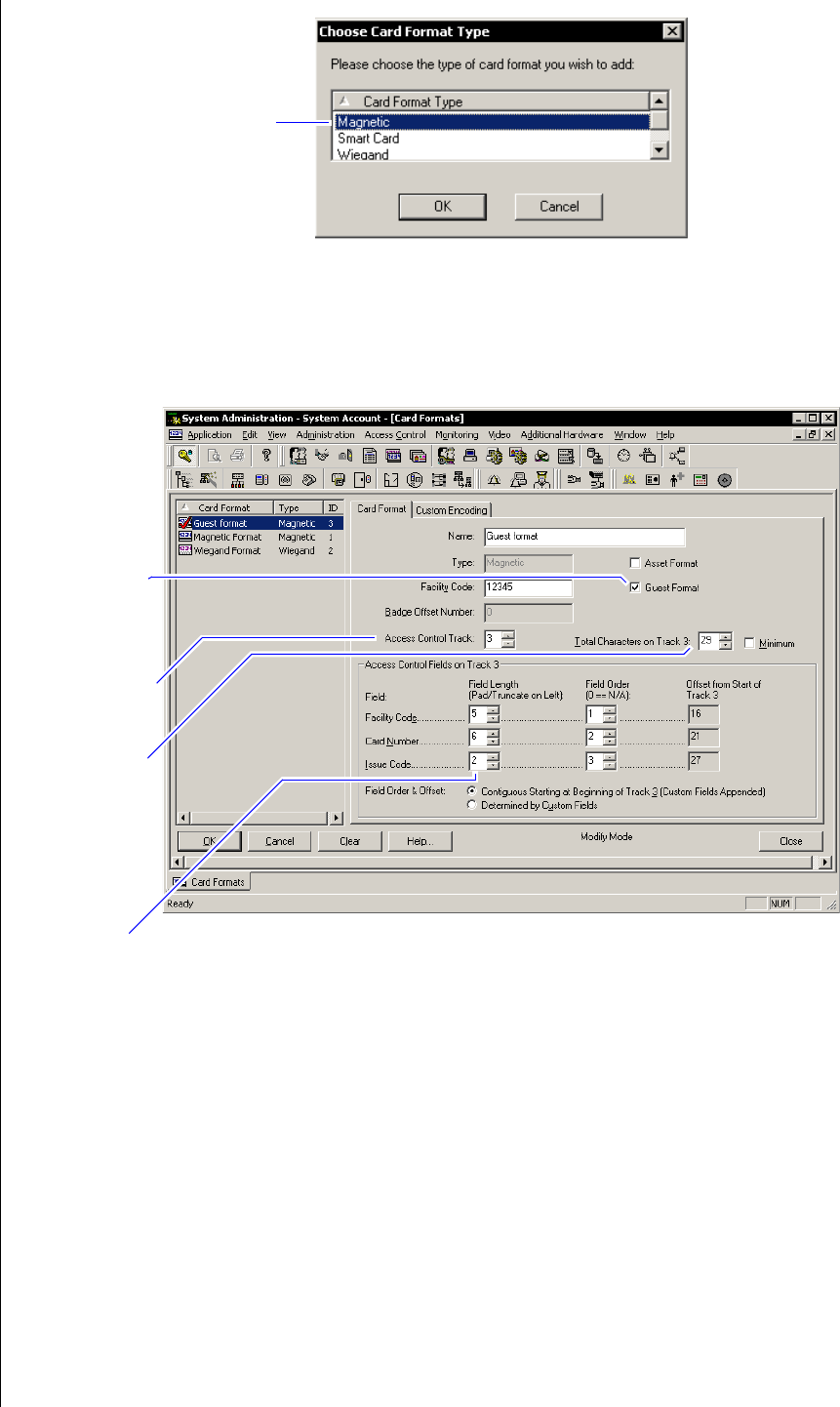
Task: Open the Edit menu
Action: pos(250,434)
